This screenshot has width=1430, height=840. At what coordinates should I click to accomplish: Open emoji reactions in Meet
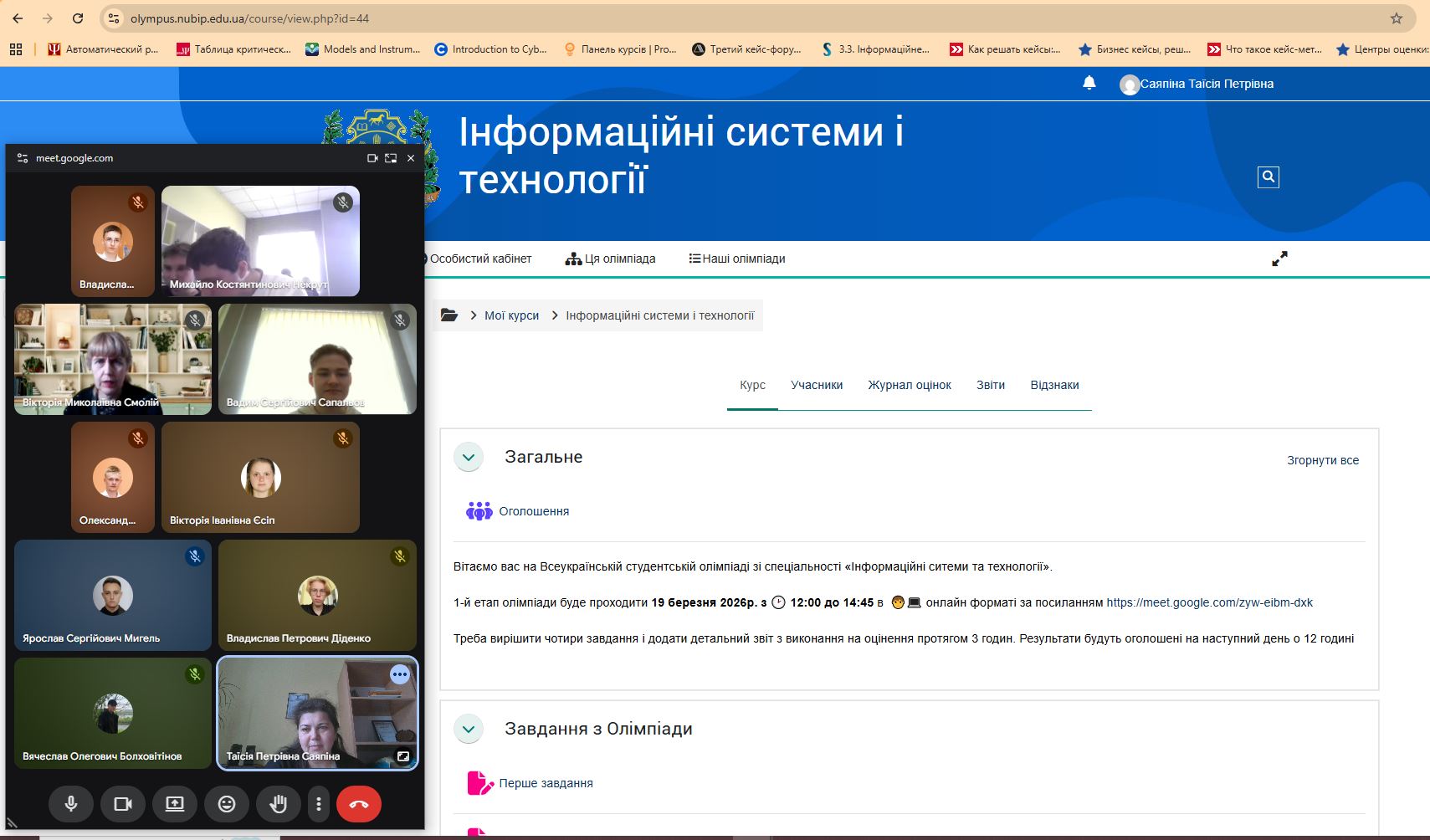227,804
